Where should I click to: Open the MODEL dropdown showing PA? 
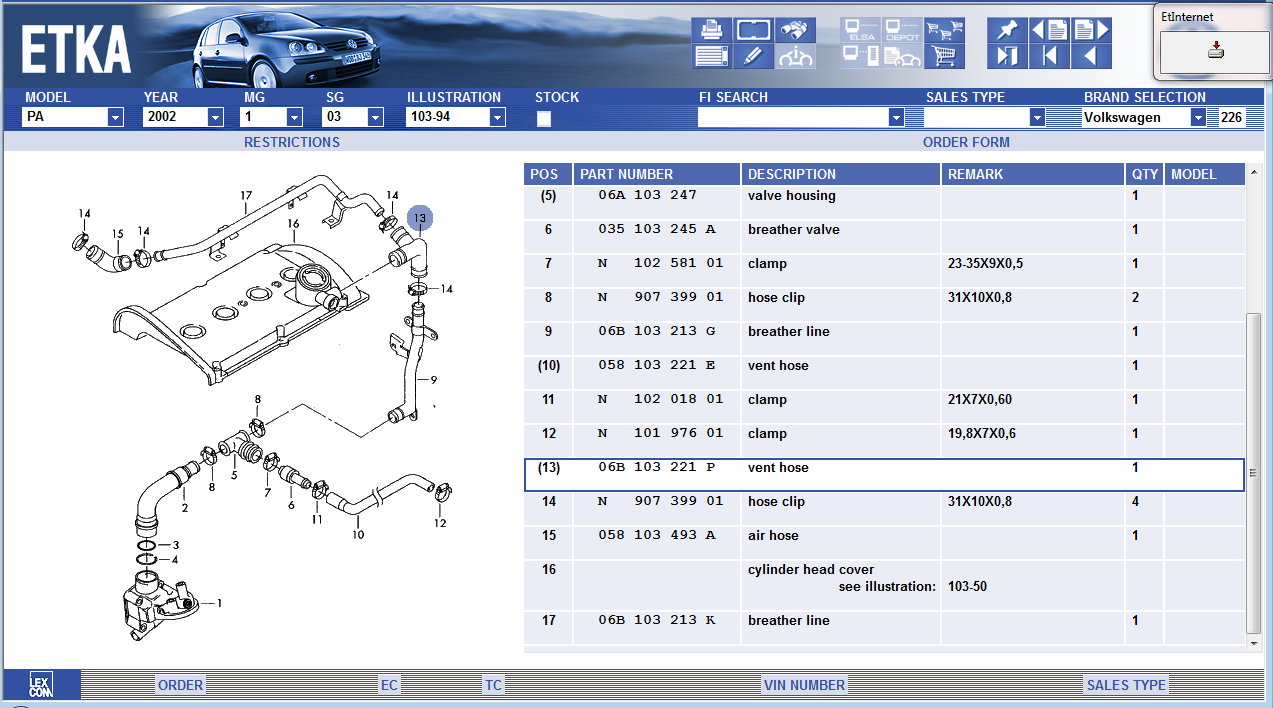click(115, 118)
